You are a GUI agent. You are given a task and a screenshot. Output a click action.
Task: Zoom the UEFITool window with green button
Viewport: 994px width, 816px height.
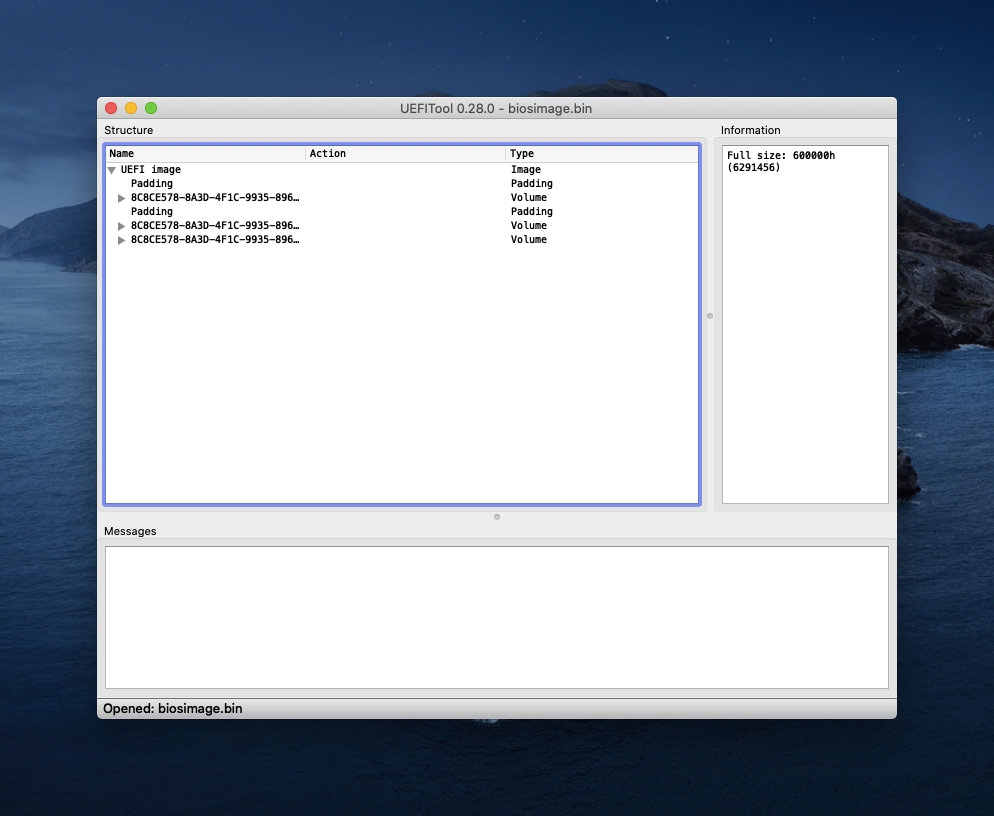point(151,108)
